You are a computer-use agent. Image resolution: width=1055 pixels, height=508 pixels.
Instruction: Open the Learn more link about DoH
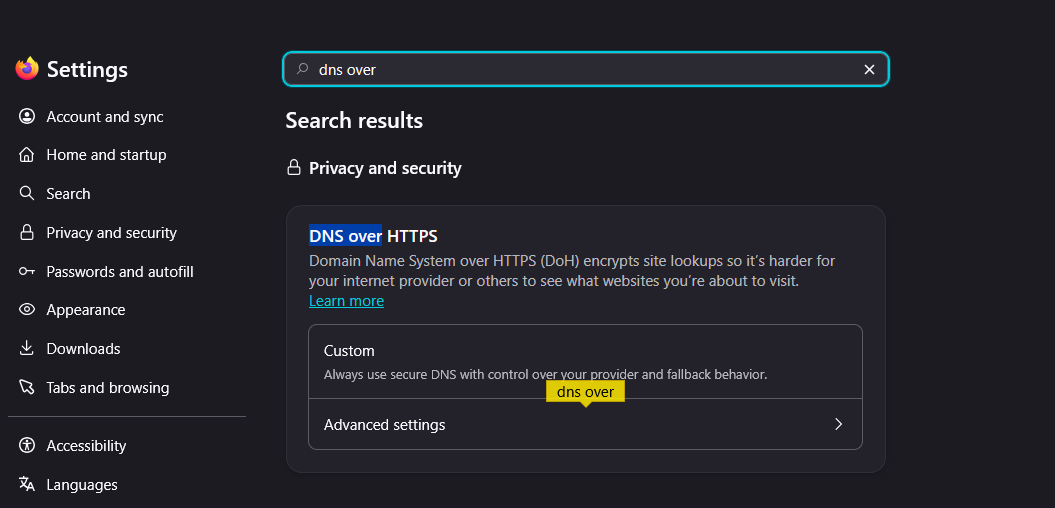click(x=347, y=301)
